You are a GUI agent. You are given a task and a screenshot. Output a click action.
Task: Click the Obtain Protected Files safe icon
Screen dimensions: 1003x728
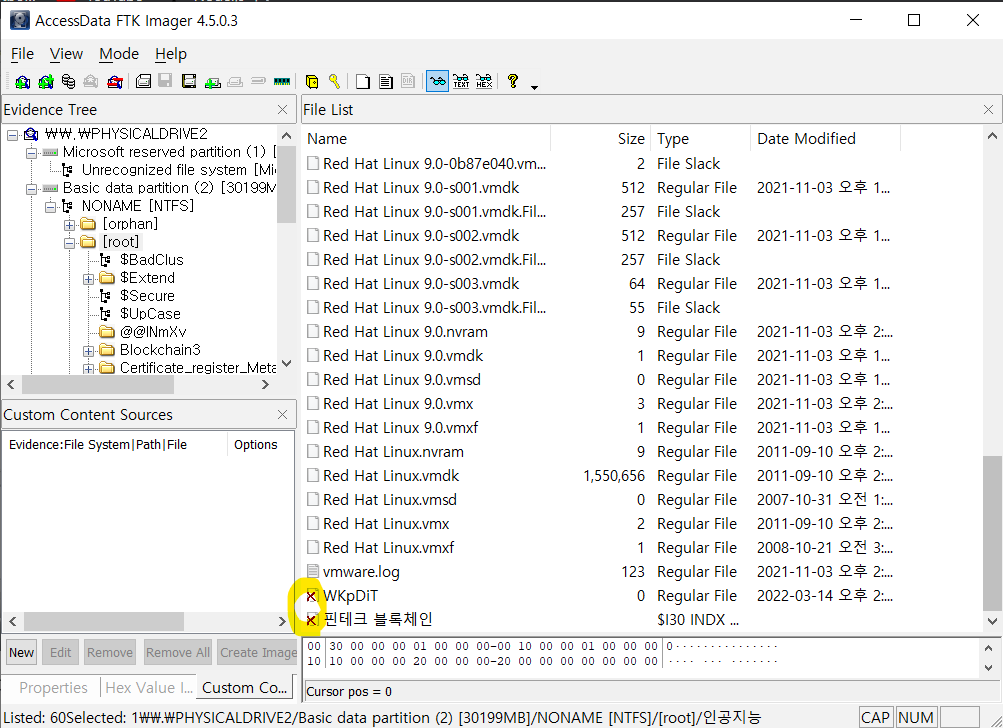tap(312, 81)
